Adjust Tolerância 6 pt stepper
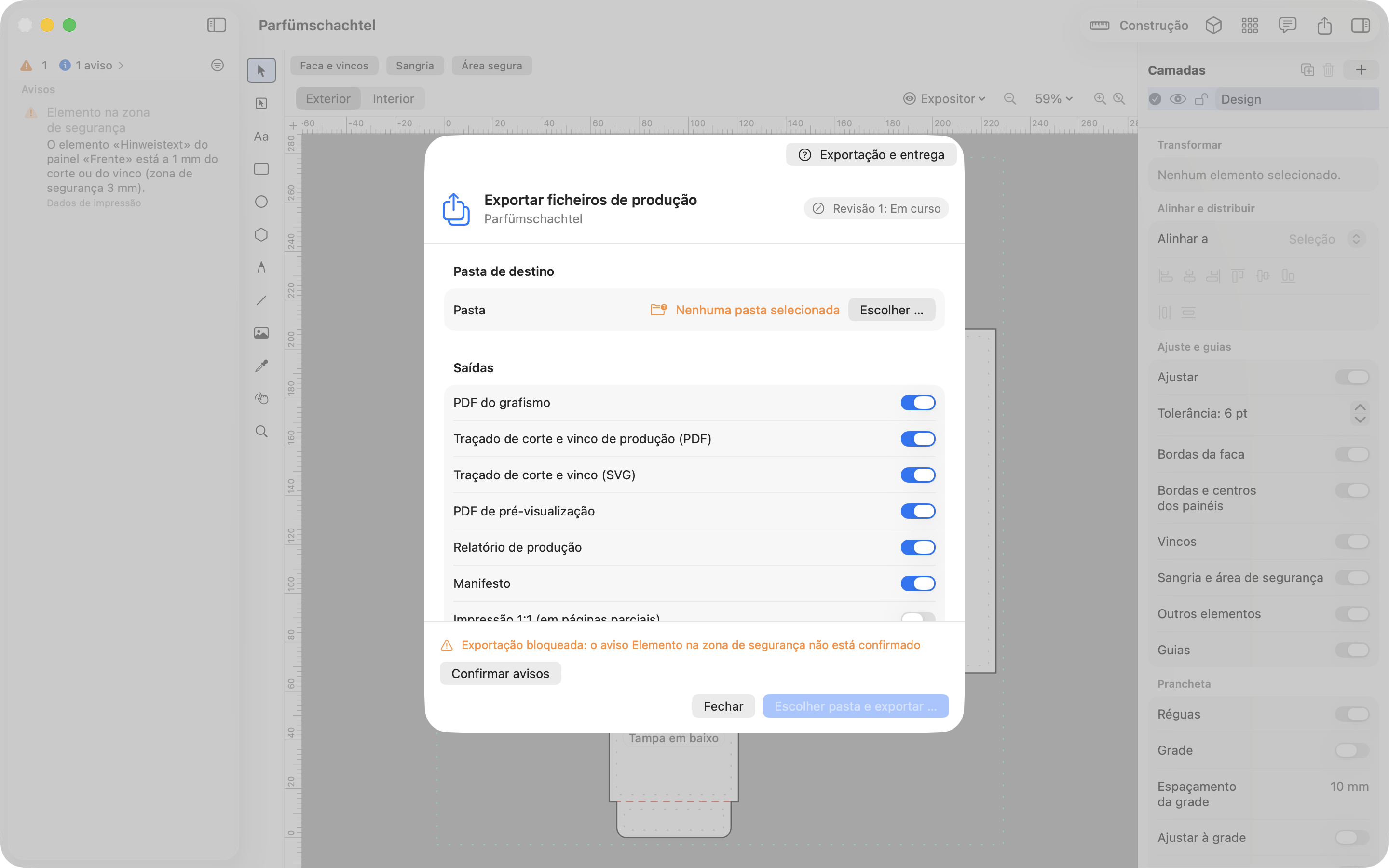This screenshot has height=868, width=1389. (x=1359, y=413)
